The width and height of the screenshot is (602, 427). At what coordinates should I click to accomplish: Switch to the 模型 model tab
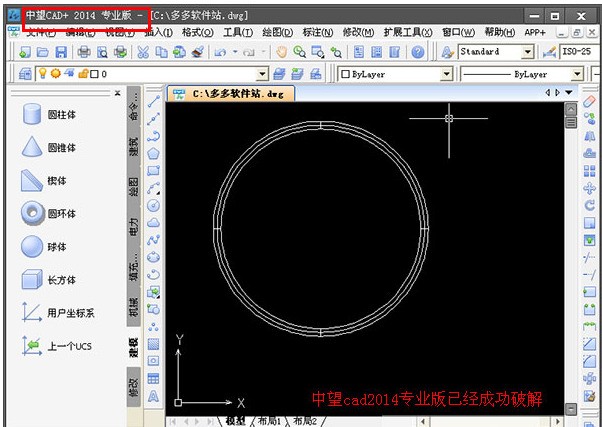[235, 421]
